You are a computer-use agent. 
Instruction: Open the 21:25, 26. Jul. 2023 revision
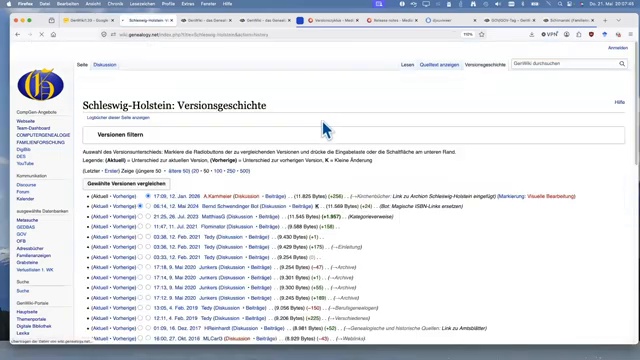click(176, 216)
